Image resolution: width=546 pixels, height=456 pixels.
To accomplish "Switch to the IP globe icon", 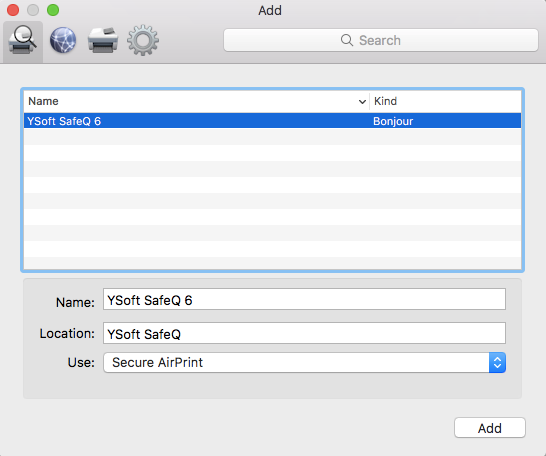I will point(63,40).
